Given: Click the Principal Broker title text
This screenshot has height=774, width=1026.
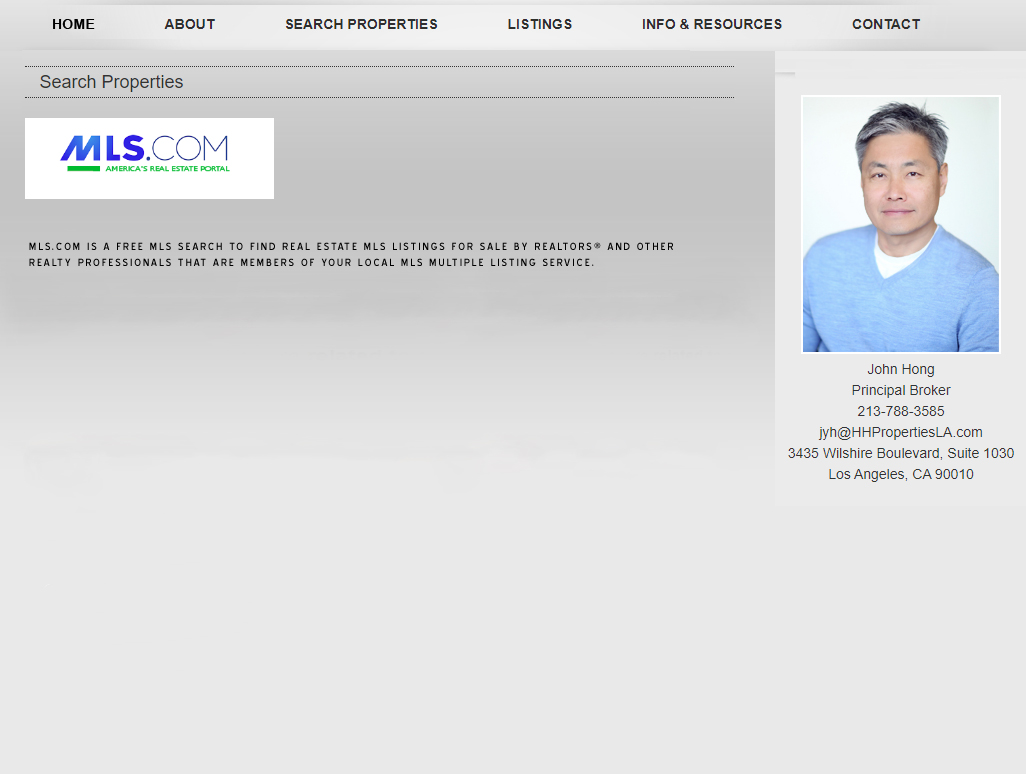Looking at the screenshot, I should point(900,390).
